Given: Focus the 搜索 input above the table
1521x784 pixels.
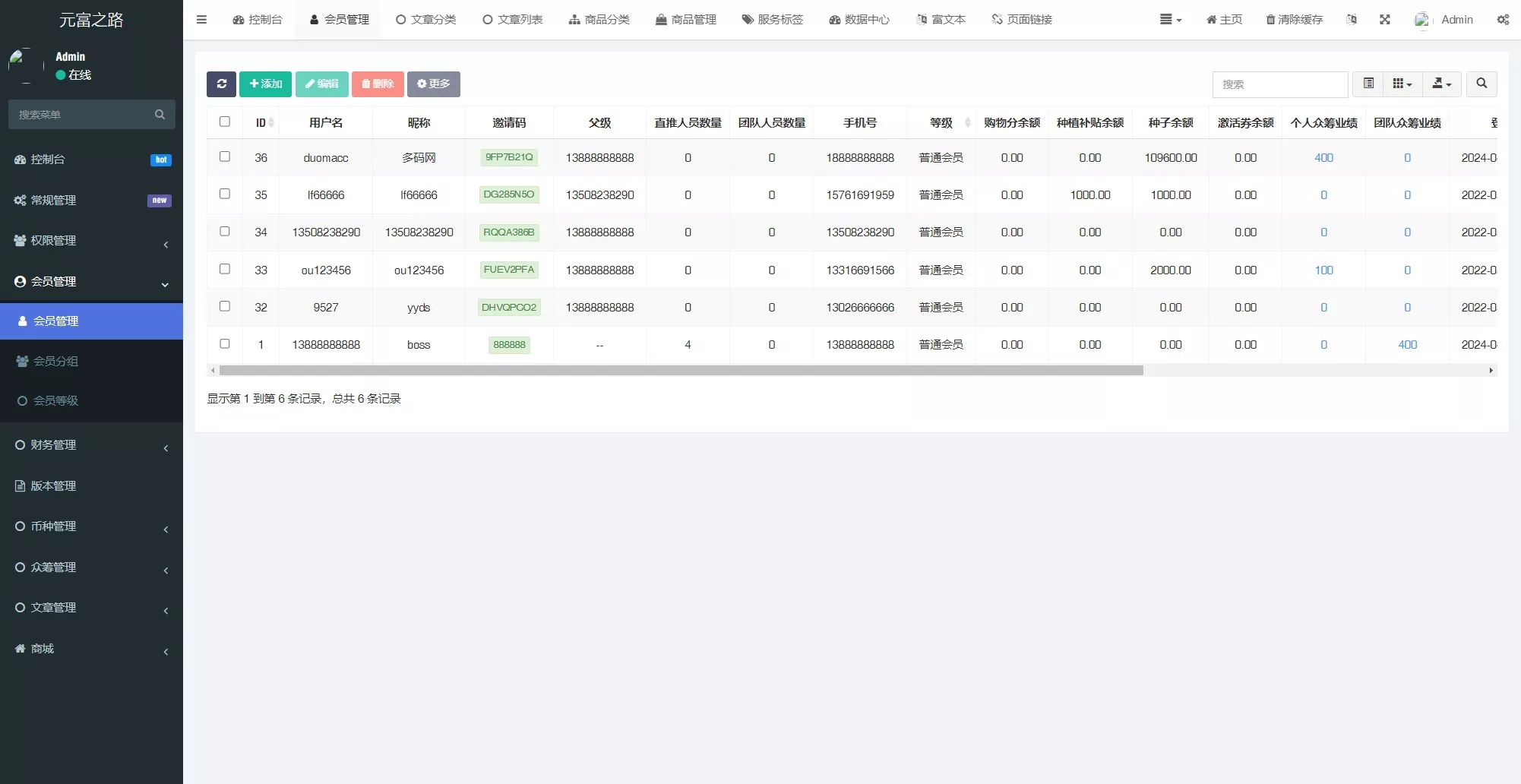Looking at the screenshot, I should point(1279,84).
